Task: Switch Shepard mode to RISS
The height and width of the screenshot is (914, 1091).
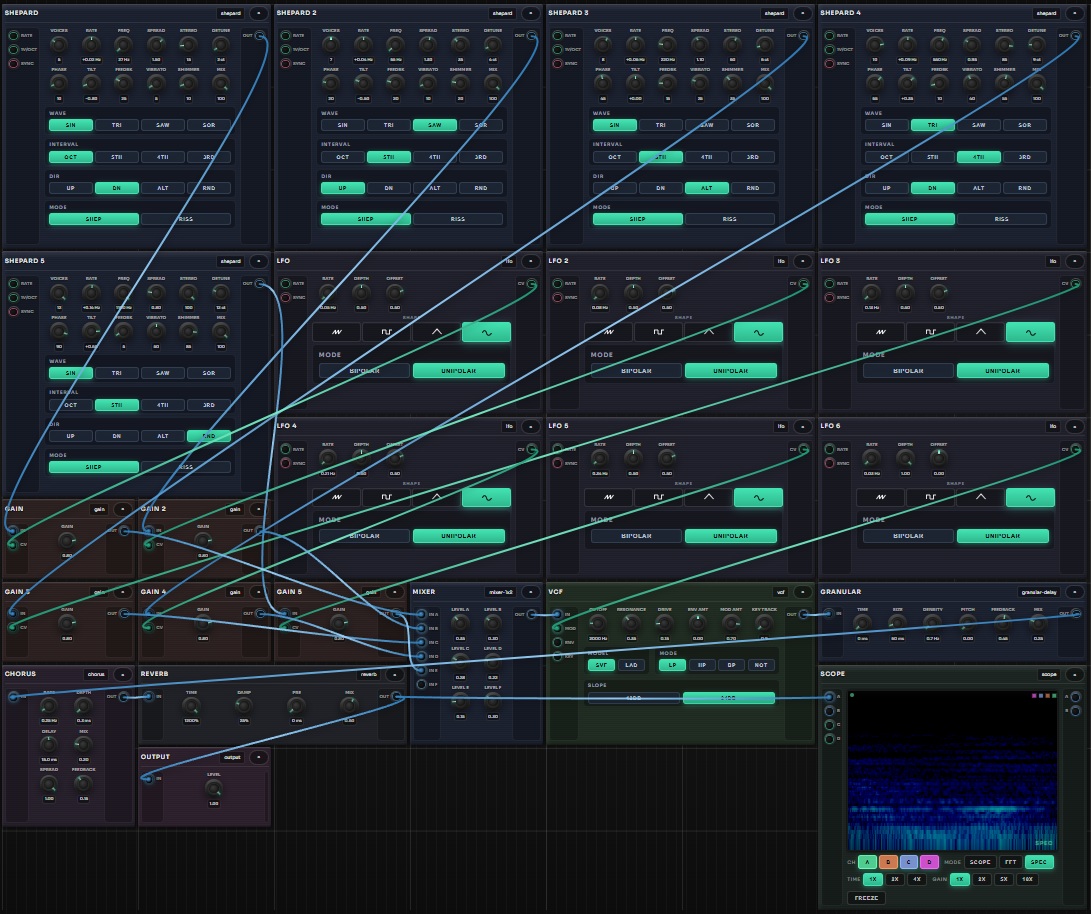Action: 185,219
